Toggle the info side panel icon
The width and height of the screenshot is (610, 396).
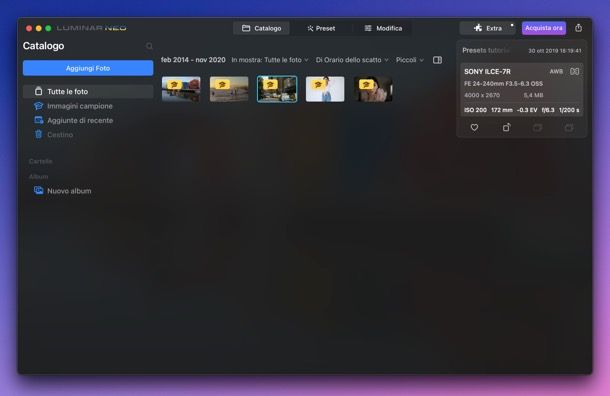pos(437,60)
